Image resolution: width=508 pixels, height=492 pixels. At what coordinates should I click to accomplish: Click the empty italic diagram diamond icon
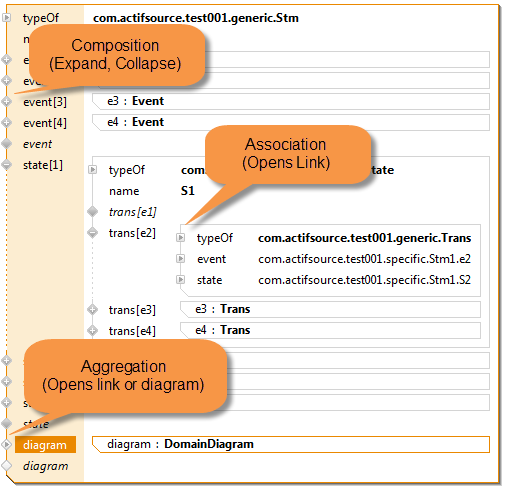pos(6,465)
